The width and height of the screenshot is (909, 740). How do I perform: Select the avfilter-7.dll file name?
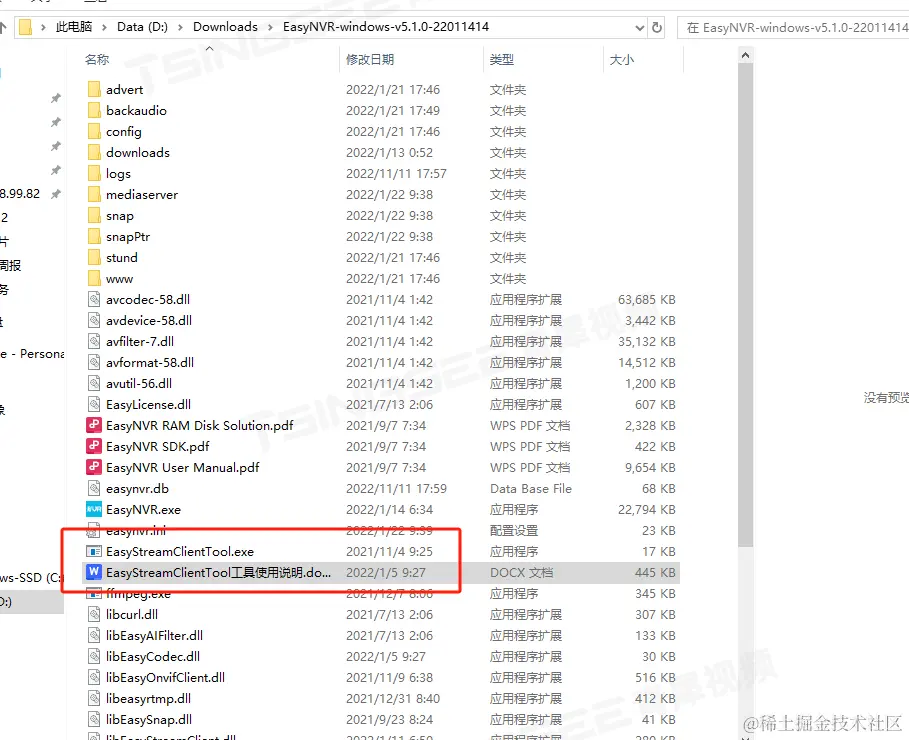[140, 342]
